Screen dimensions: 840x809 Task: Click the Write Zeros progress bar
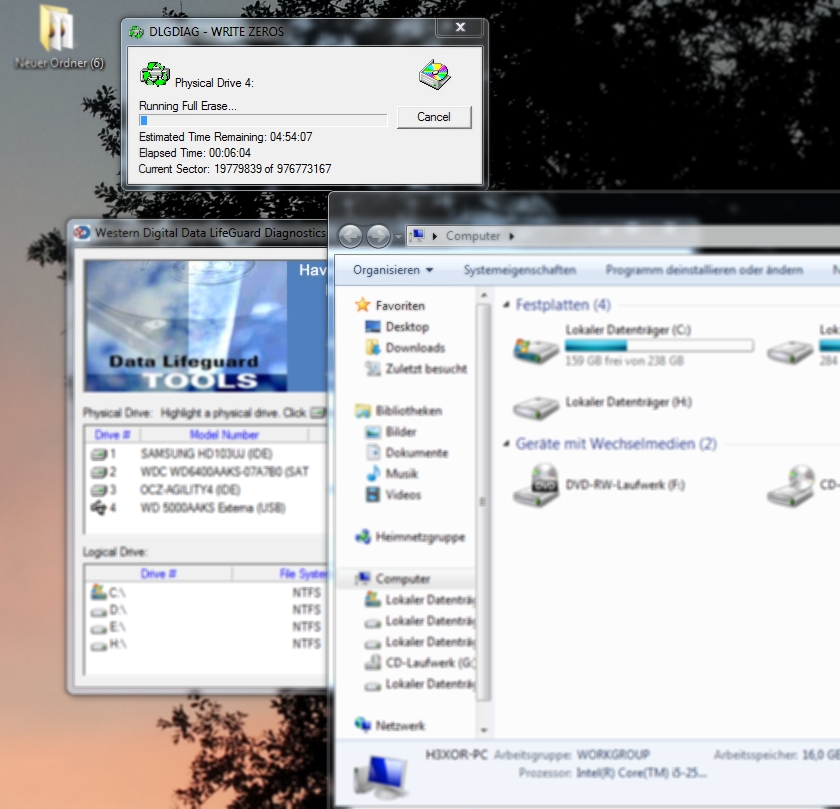(x=262, y=120)
